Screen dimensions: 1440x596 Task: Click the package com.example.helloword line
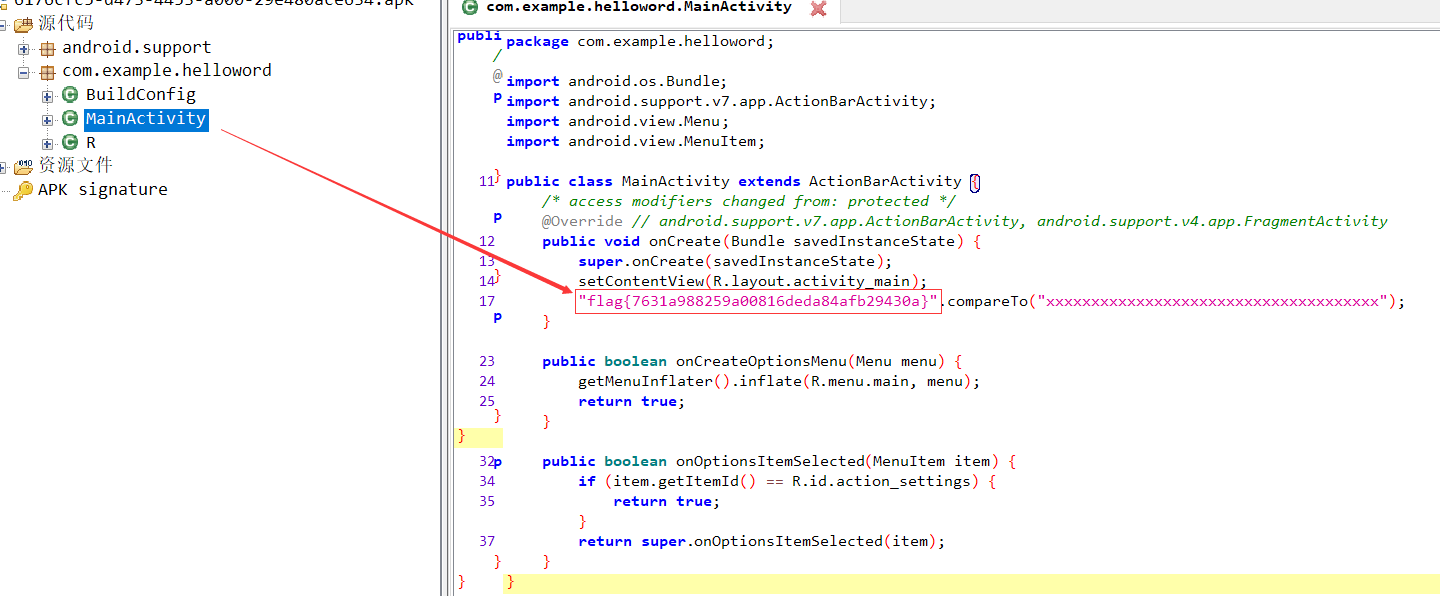click(x=640, y=41)
